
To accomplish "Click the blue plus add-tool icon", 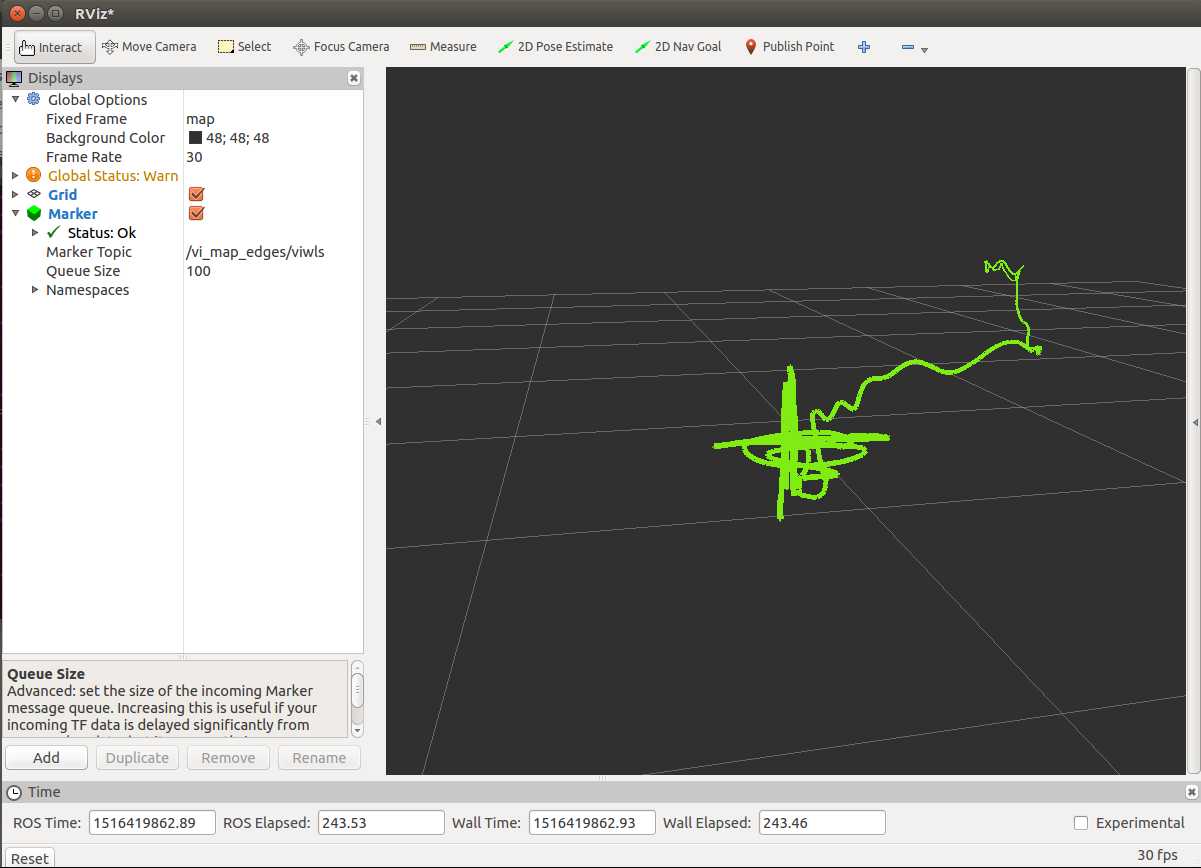I will tap(864, 47).
